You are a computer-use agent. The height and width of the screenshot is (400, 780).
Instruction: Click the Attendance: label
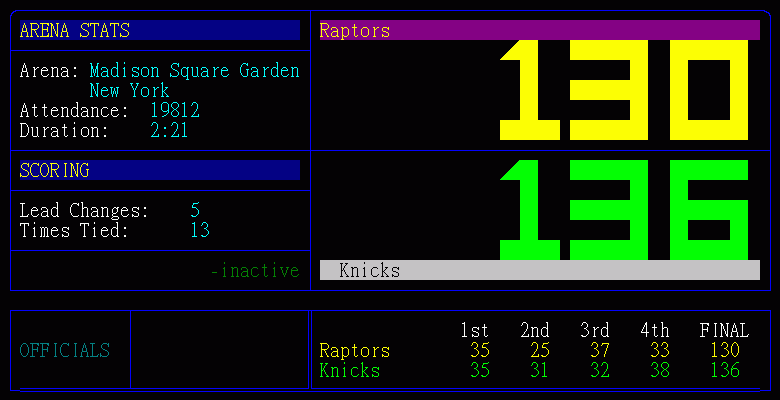click(x=74, y=110)
